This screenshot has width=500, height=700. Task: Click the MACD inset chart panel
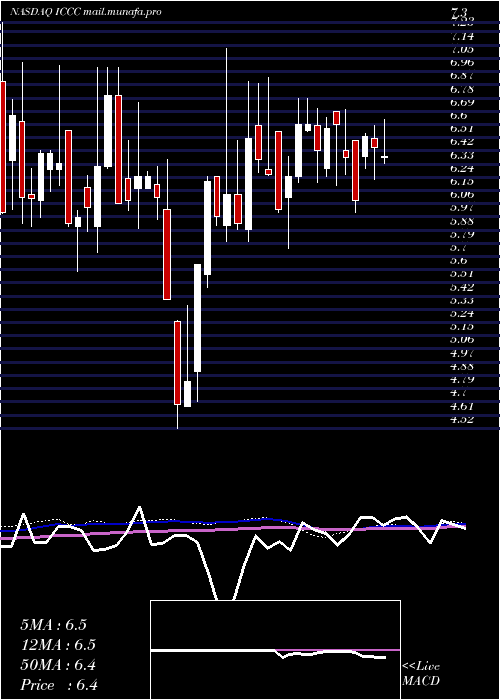coord(275,650)
